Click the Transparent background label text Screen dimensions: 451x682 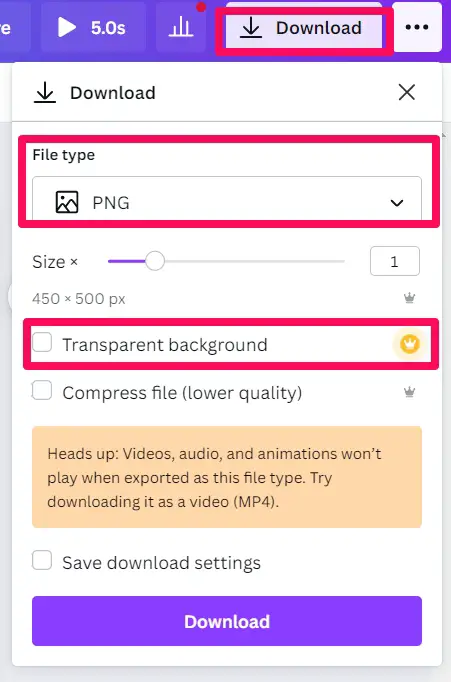(x=165, y=345)
